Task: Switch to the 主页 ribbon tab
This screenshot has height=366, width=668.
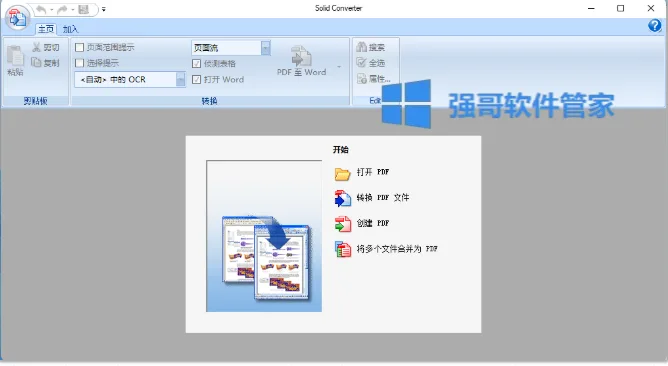Action: point(46,29)
